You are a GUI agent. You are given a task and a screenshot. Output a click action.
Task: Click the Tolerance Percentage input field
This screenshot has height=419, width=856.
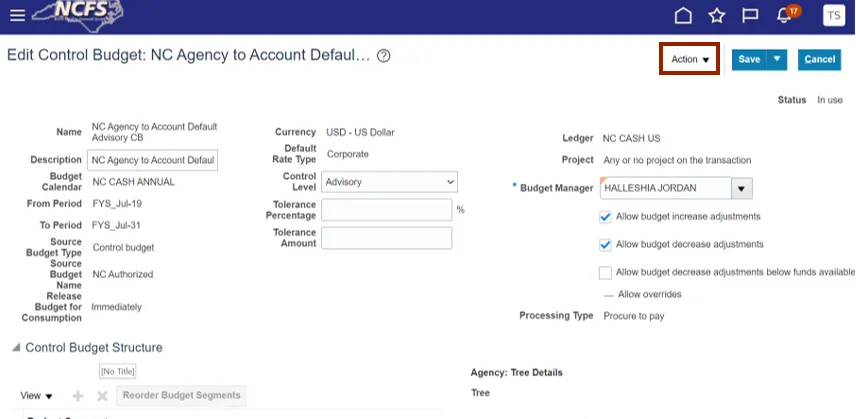pos(386,210)
